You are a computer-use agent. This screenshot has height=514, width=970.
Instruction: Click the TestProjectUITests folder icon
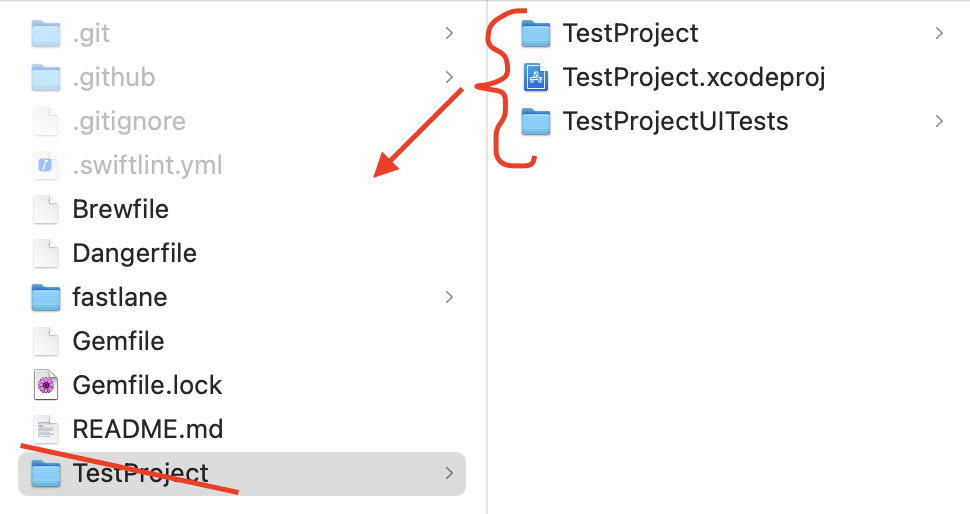(x=537, y=122)
